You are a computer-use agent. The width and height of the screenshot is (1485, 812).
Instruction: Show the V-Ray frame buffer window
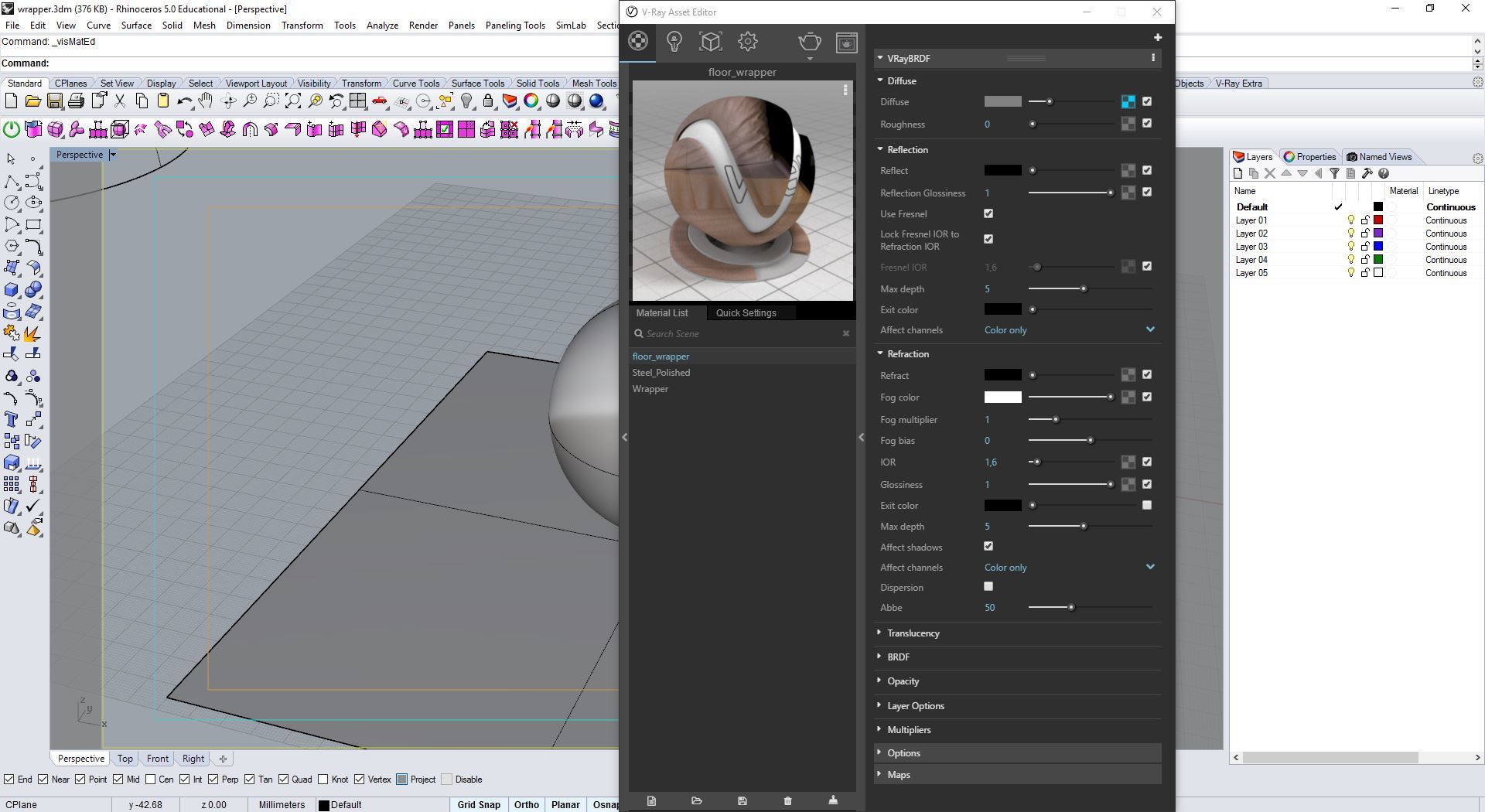tap(847, 42)
